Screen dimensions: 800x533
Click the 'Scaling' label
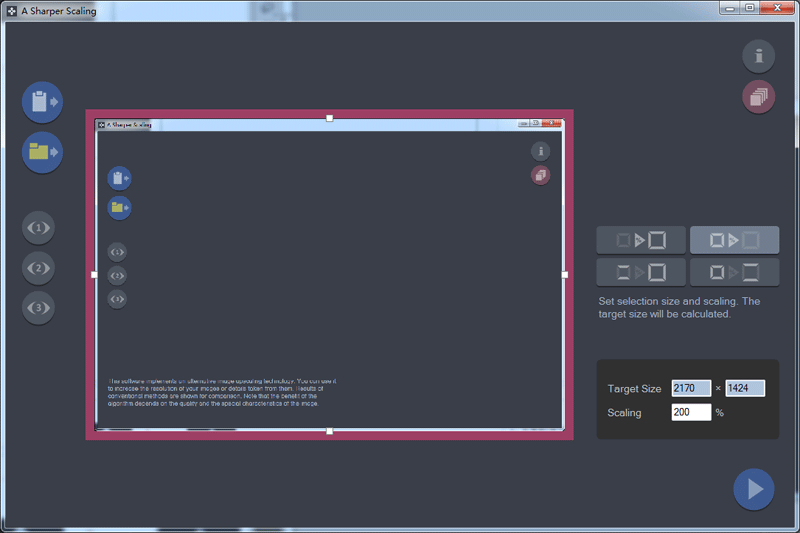point(624,413)
